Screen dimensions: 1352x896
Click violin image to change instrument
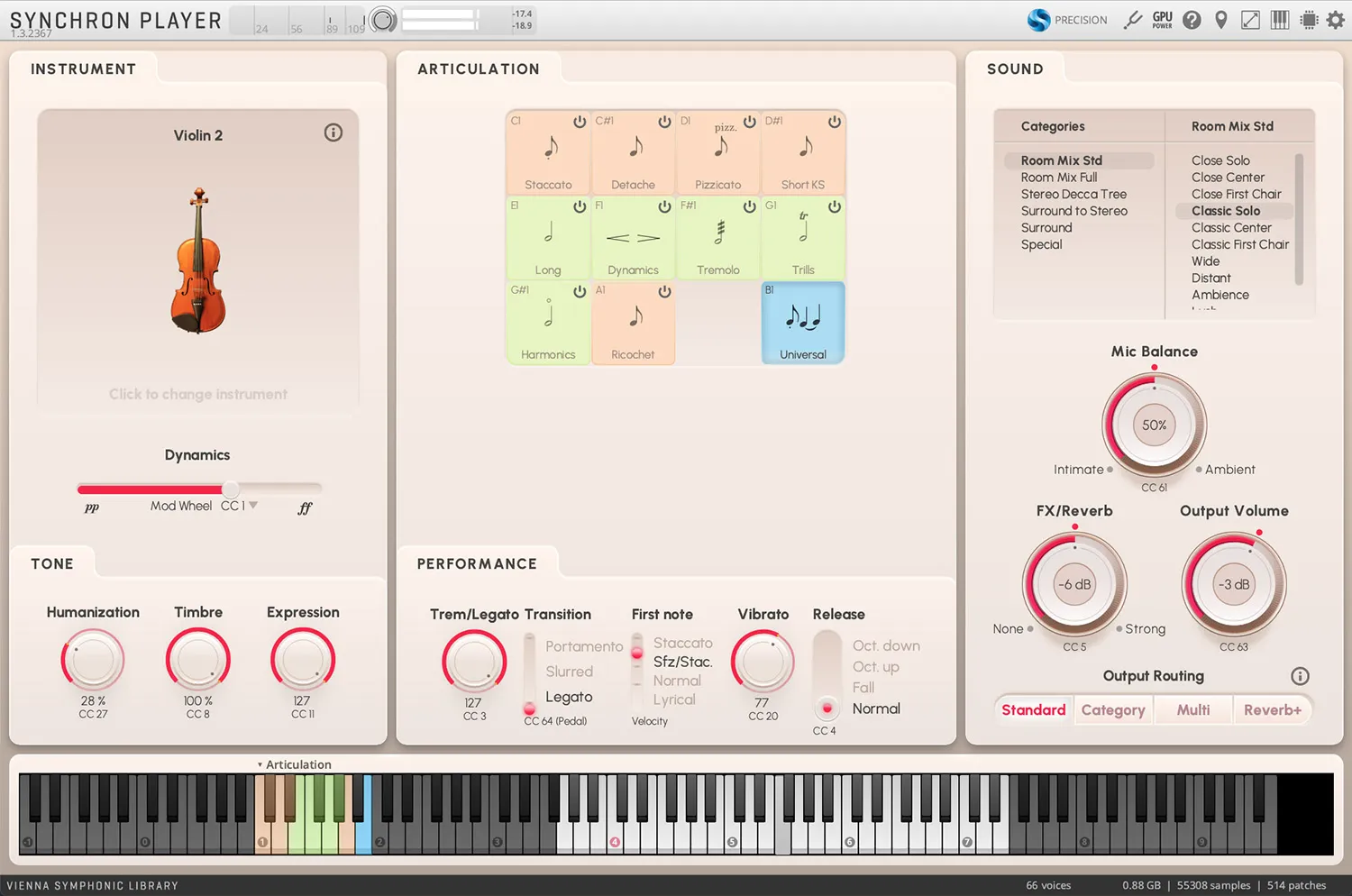pos(198,261)
